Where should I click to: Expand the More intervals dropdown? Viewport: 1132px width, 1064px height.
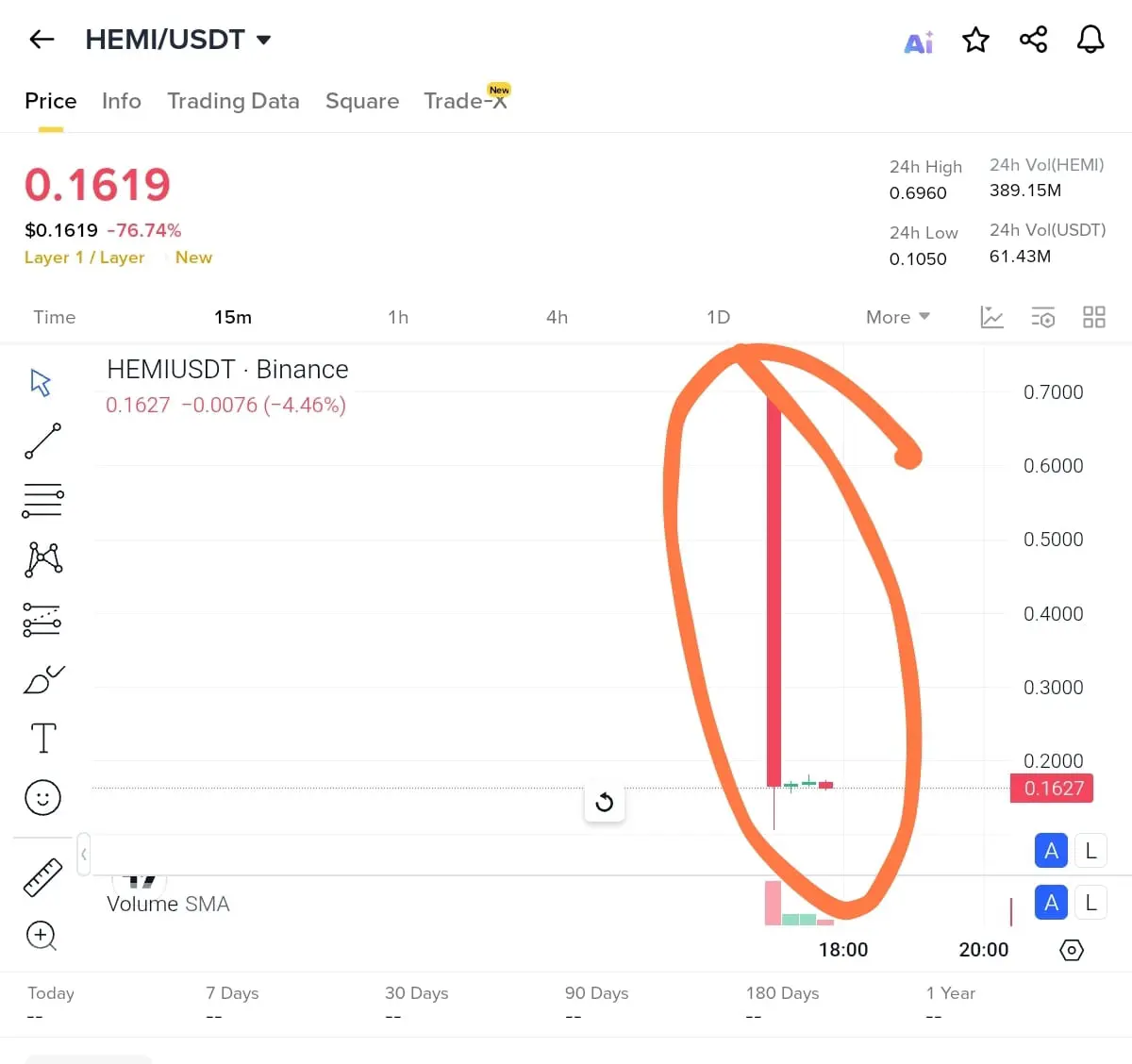[898, 317]
